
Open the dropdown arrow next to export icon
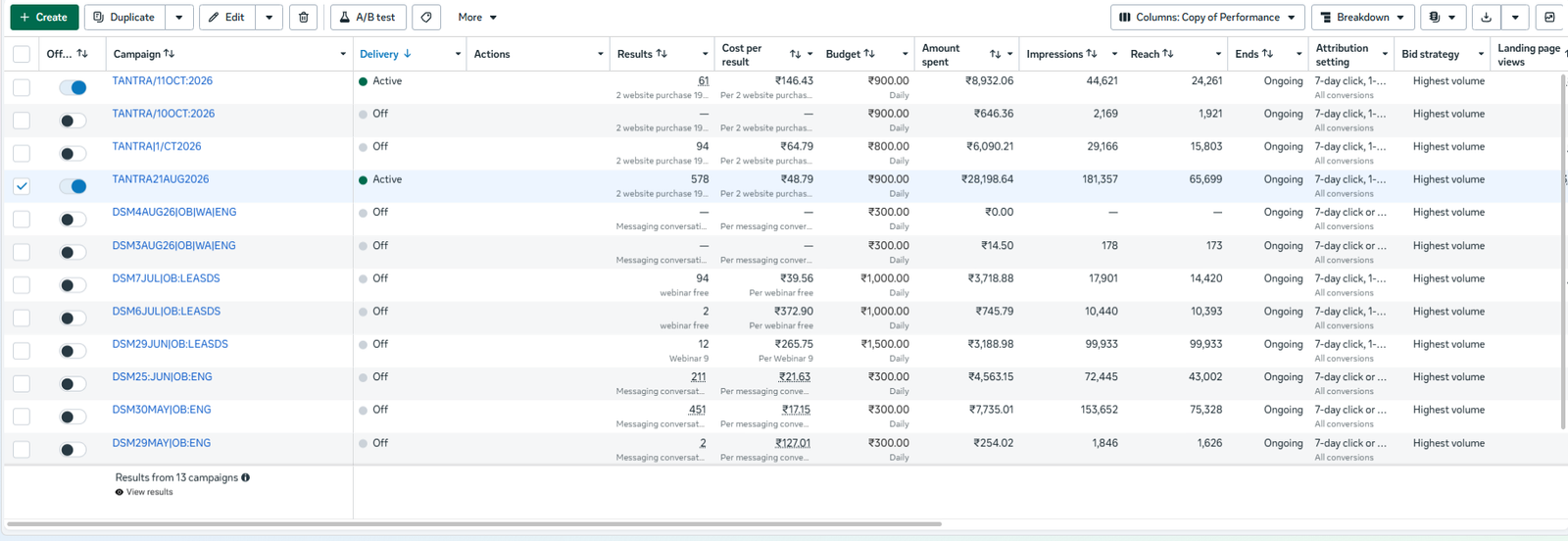coord(1515,18)
